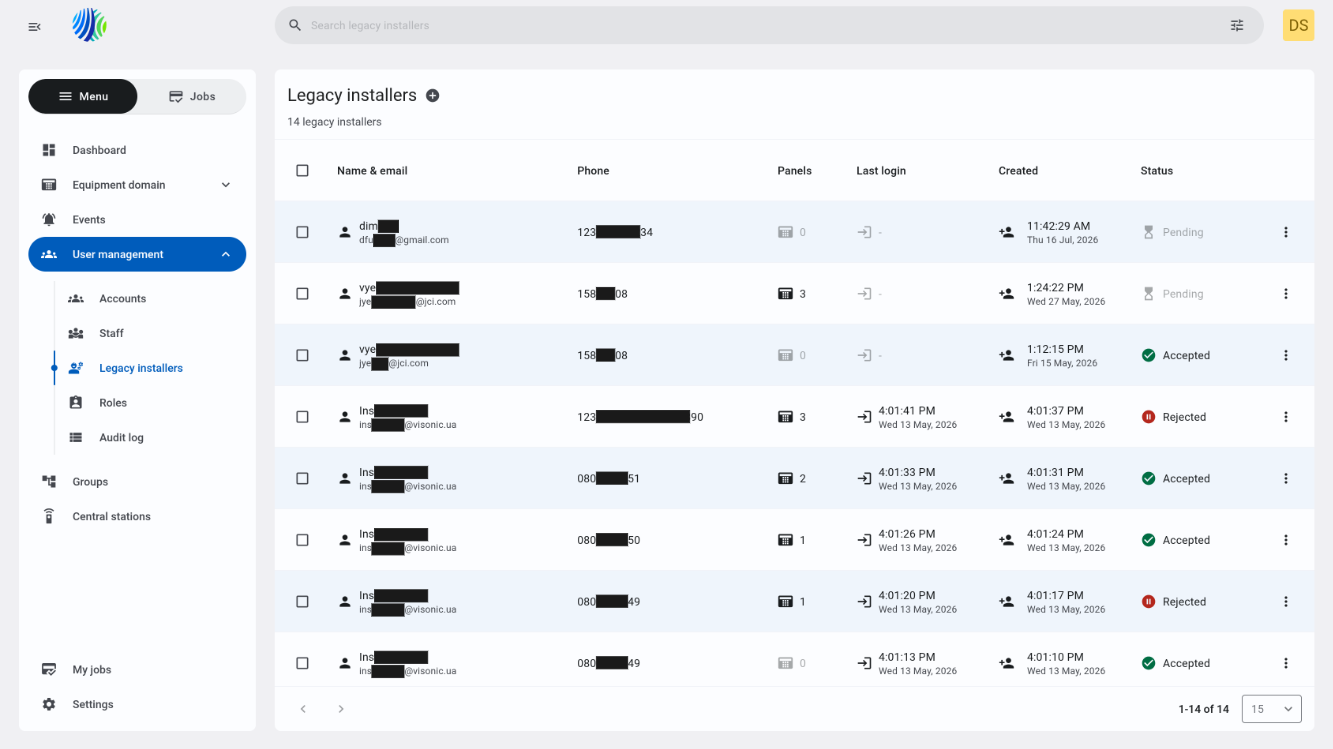The height and width of the screenshot is (749, 1333).
Task: Click the panels icon in the 4:01:24 PM row
Action: tap(785, 540)
